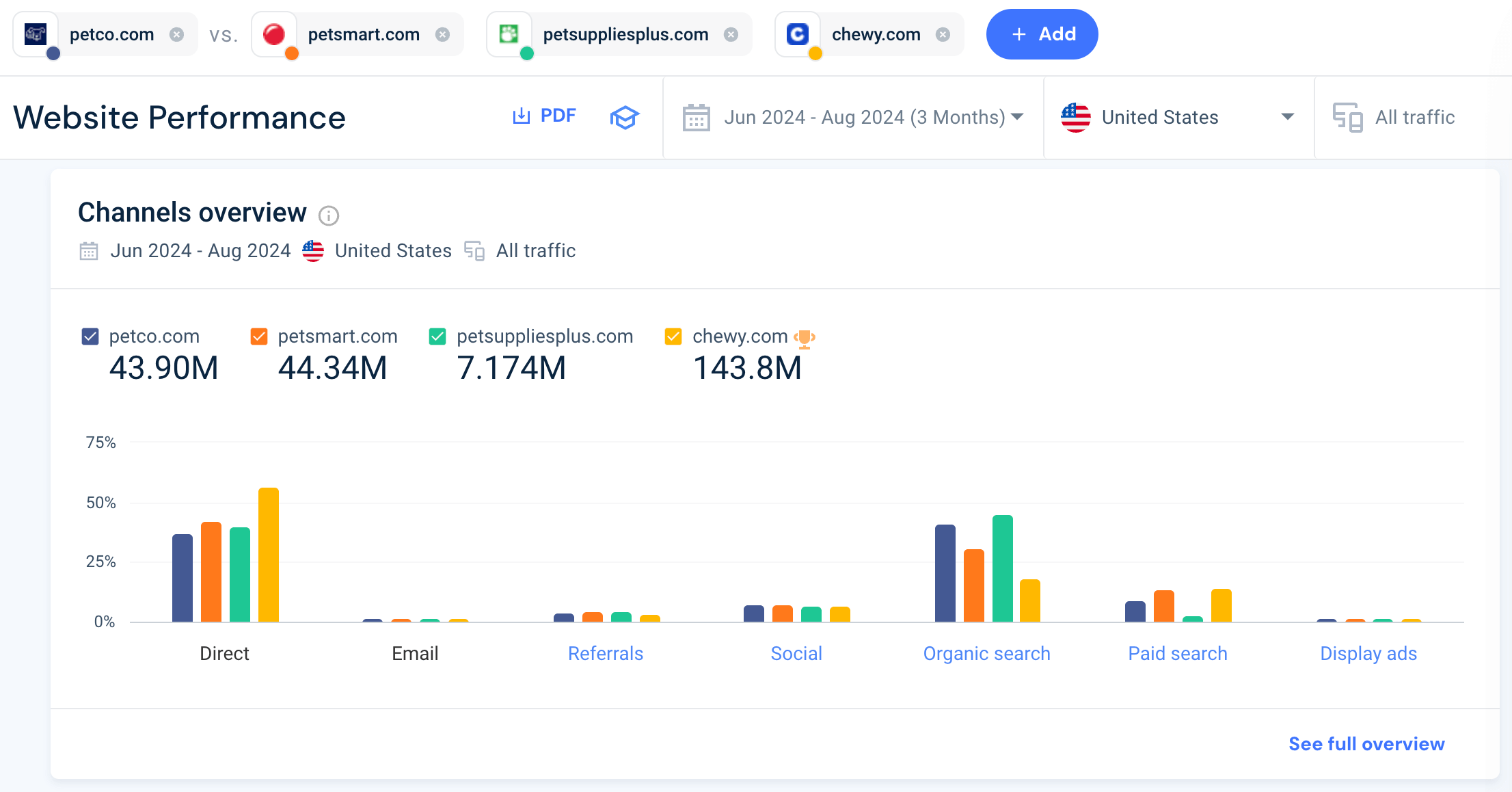This screenshot has height=792, width=1512.
Task: Click petsuppliesplus.com green Organic search bar
Action: [1003, 568]
